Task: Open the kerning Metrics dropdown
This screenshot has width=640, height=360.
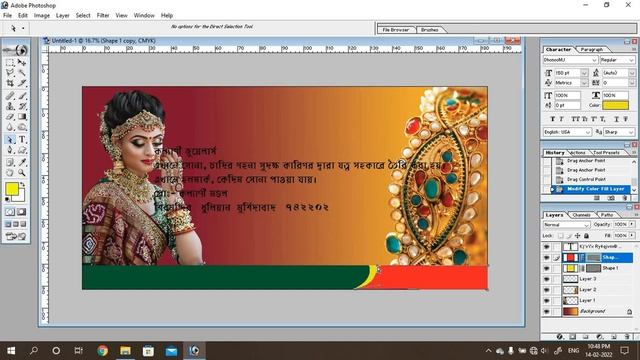Action: click(584, 83)
